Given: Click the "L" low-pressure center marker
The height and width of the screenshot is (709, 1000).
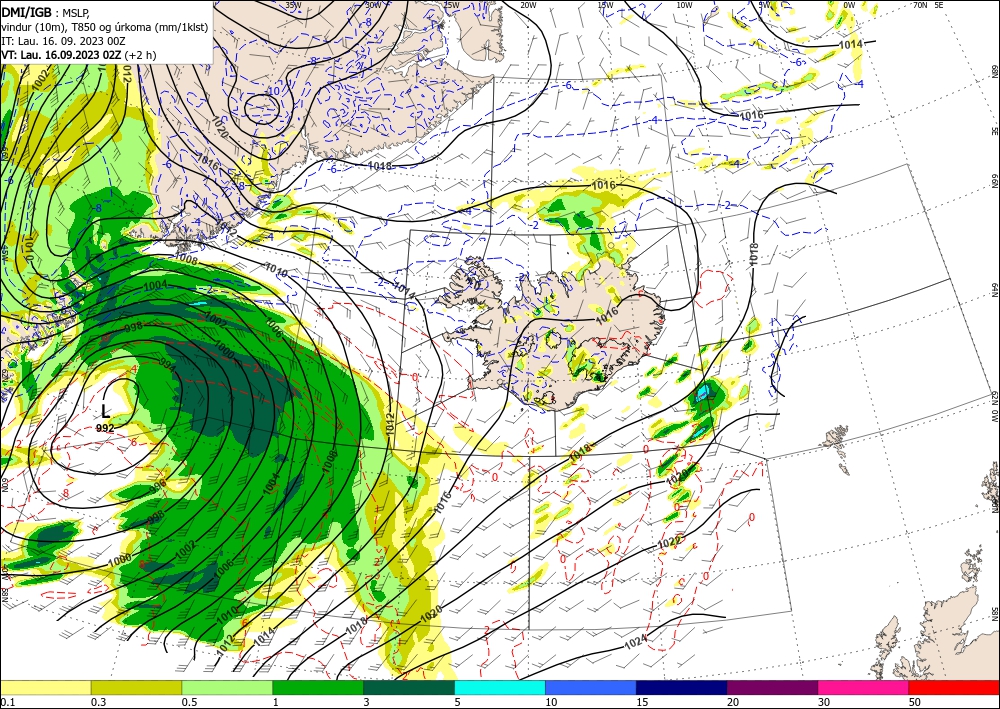Looking at the screenshot, I should pyautogui.click(x=106, y=411).
